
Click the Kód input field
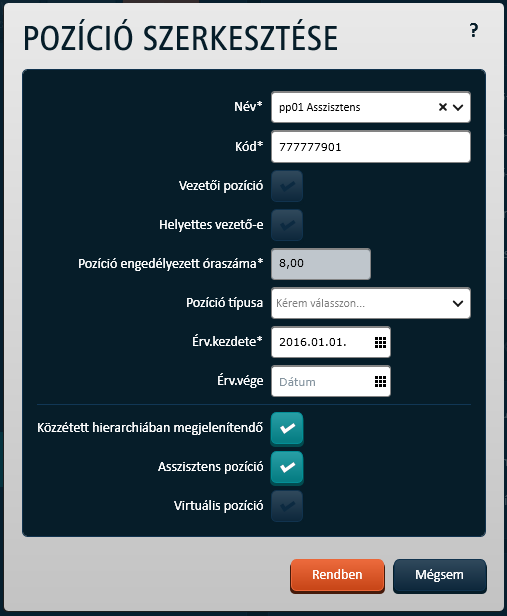(x=371, y=147)
